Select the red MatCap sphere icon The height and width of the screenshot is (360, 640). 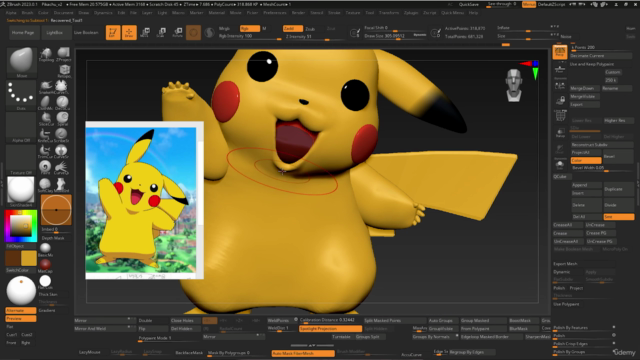pos(45,265)
